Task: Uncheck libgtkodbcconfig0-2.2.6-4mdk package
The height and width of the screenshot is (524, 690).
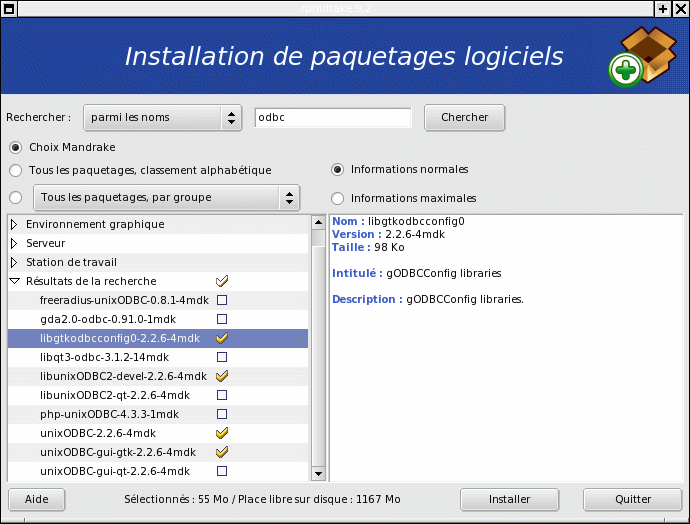Action: click(222, 338)
